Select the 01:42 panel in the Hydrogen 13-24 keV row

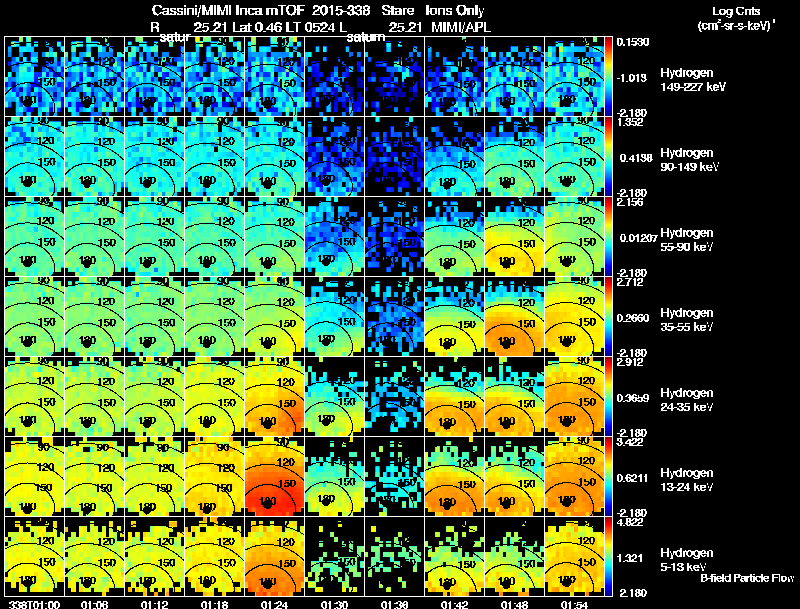coord(455,476)
